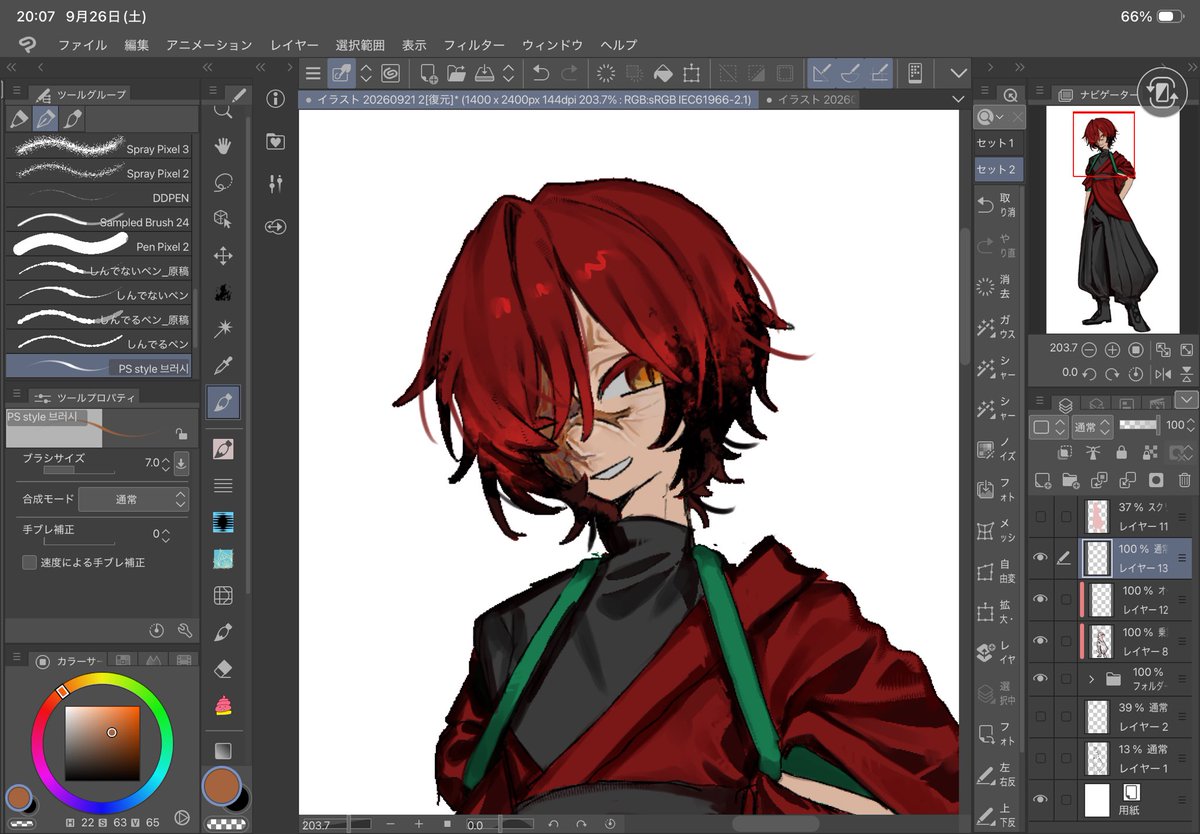The height and width of the screenshot is (834, 1200).
Task: Select the セット2 quick access button
Action: click(996, 169)
